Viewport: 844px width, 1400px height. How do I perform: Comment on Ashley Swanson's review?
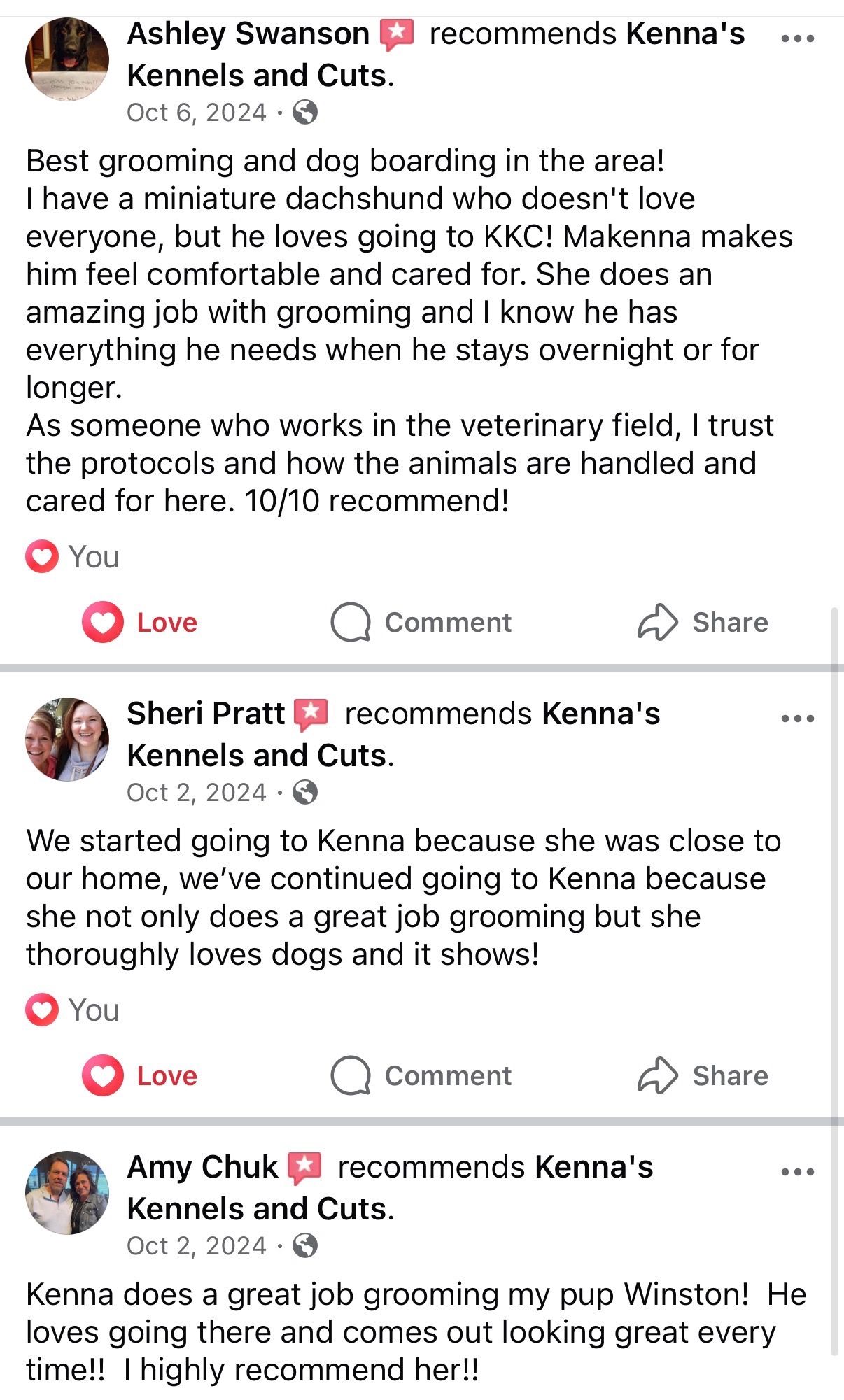[421, 622]
